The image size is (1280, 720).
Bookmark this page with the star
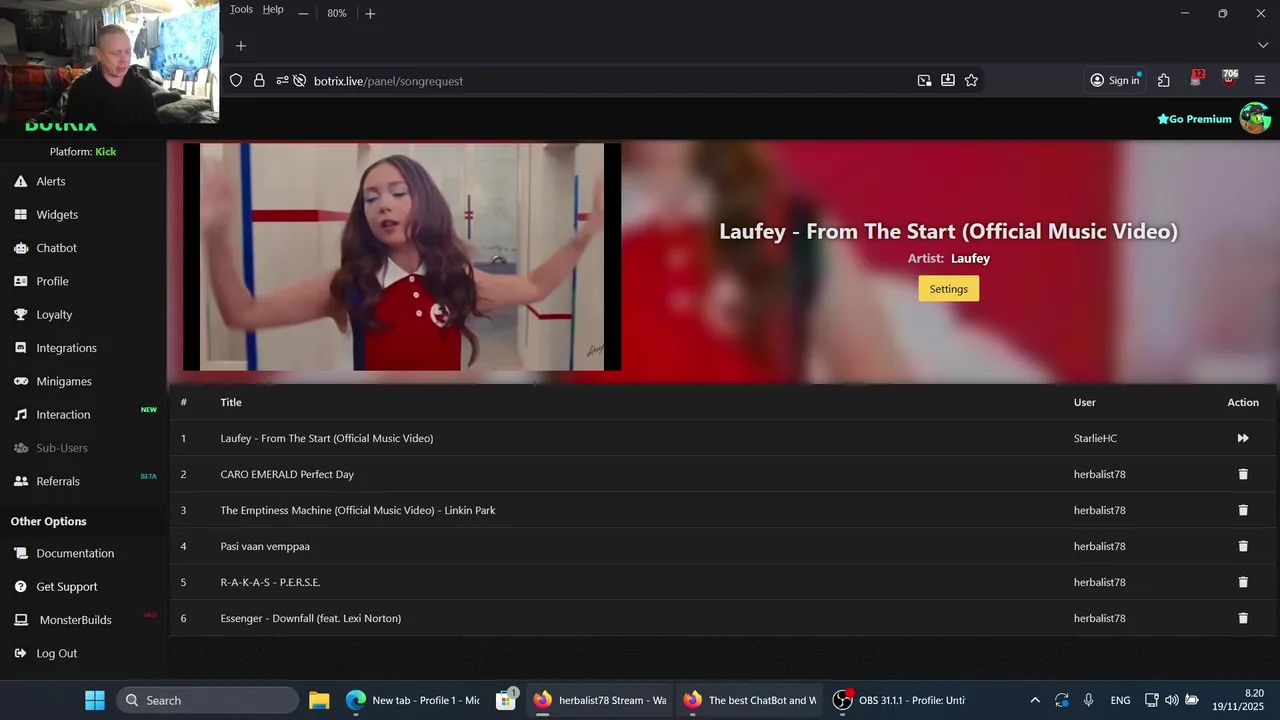pos(971,81)
